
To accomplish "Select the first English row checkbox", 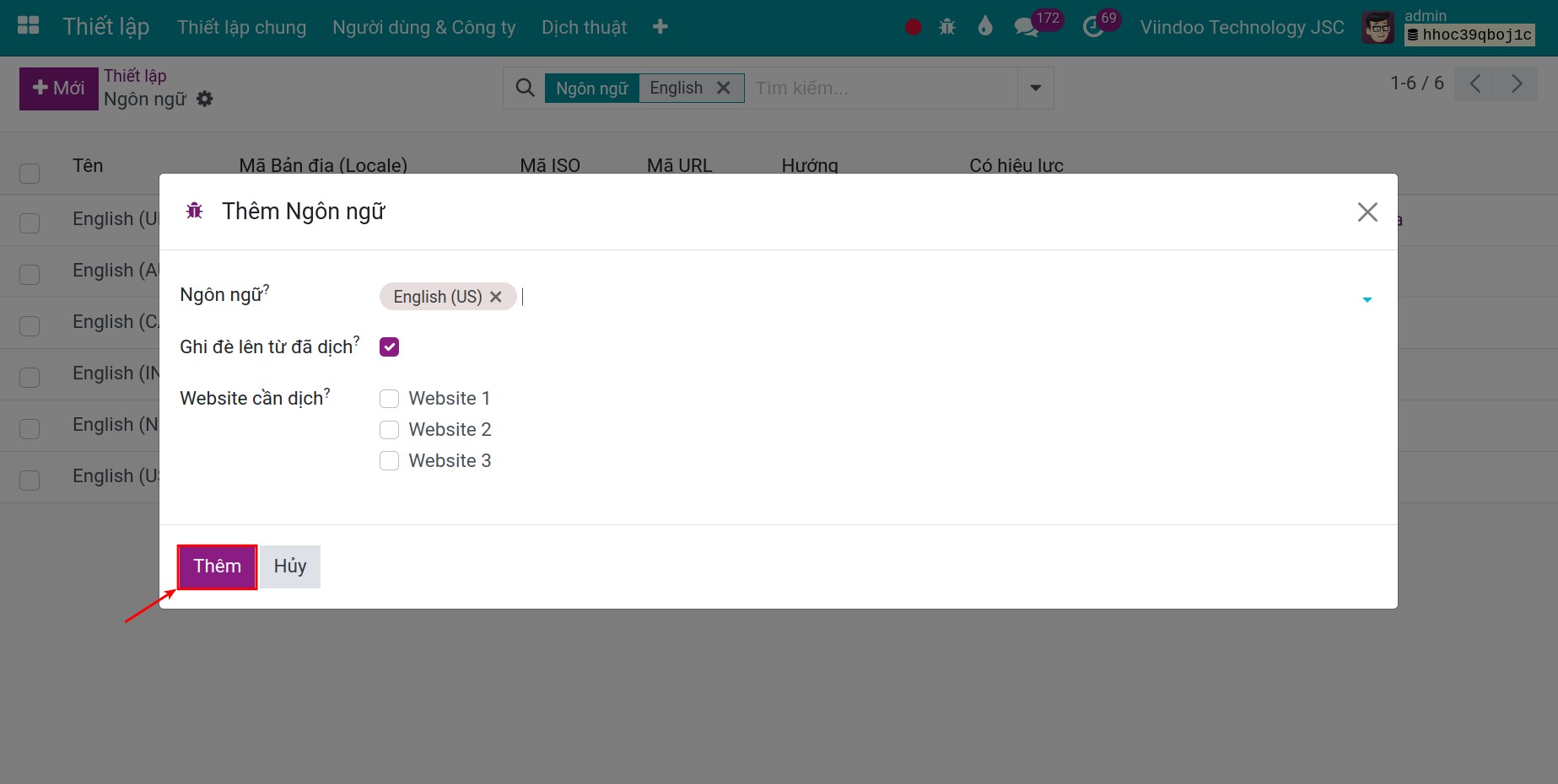I will (30, 223).
